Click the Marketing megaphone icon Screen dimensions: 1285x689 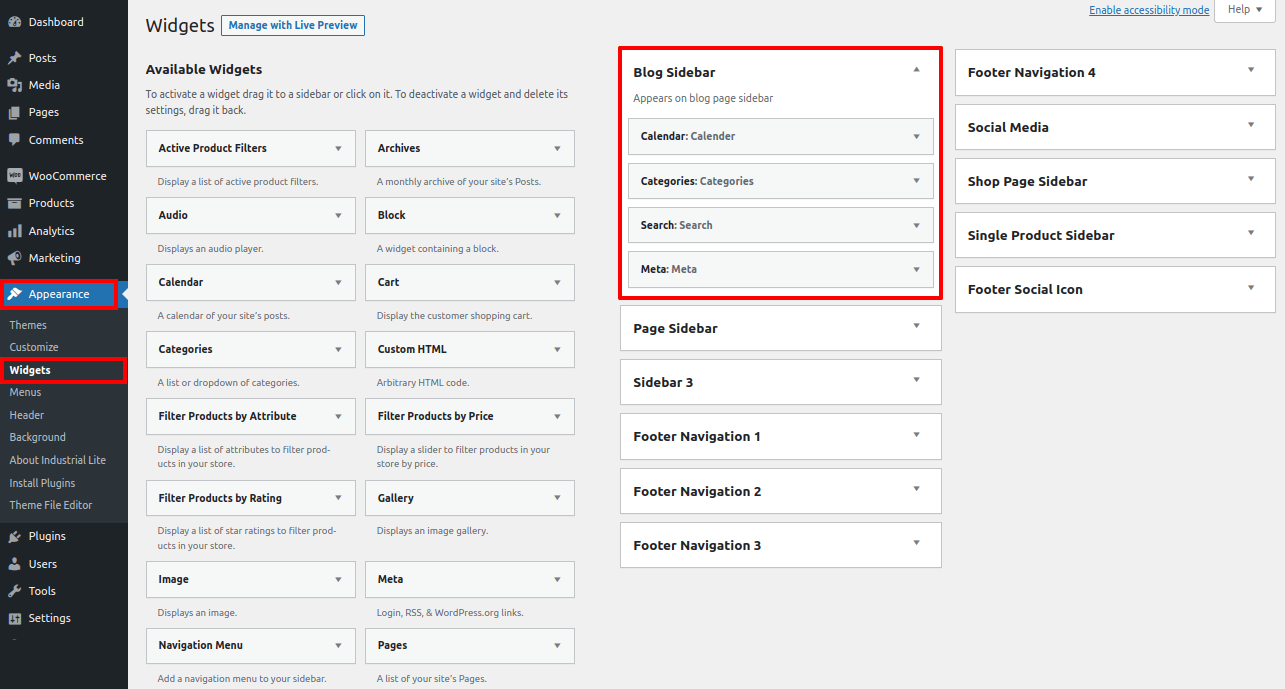pyautogui.click(x=14, y=258)
